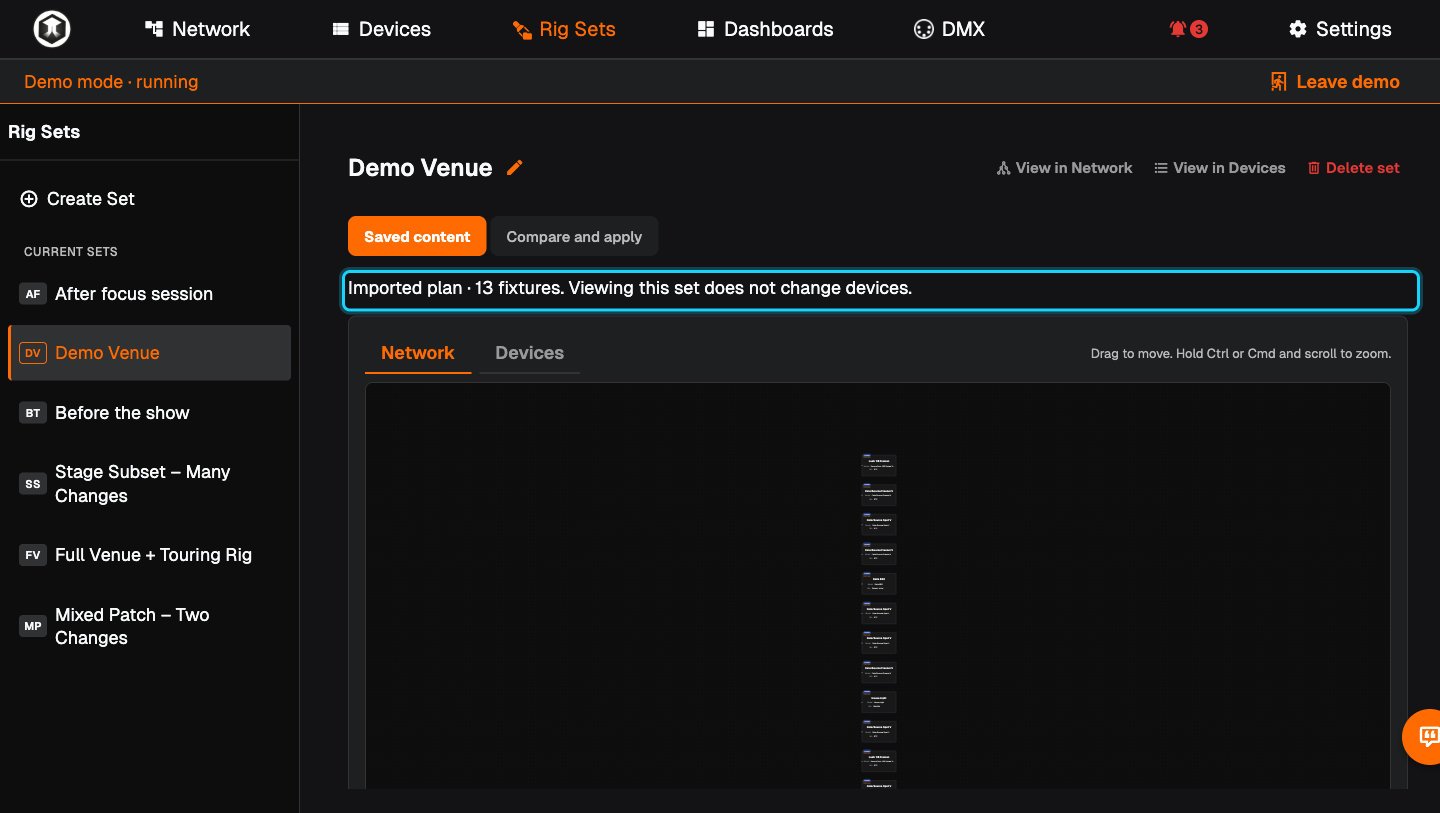Viewport: 1440px width, 813px height.
Task: Click the Dashboards grid icon
Action: tap(706, 29)
